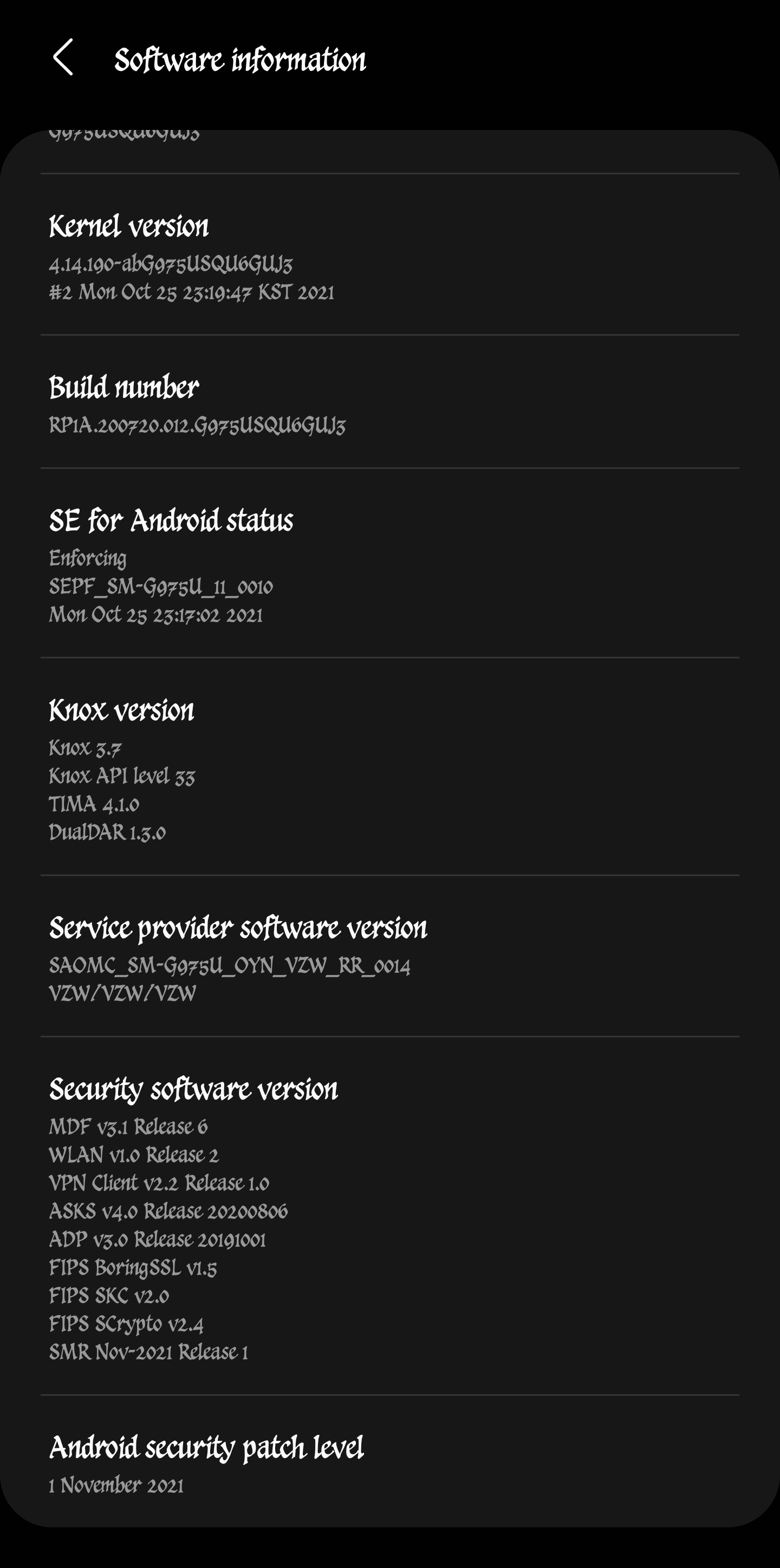Select the Knox version entry
This screenshot has width=780, height=1568.
point(389,766)
